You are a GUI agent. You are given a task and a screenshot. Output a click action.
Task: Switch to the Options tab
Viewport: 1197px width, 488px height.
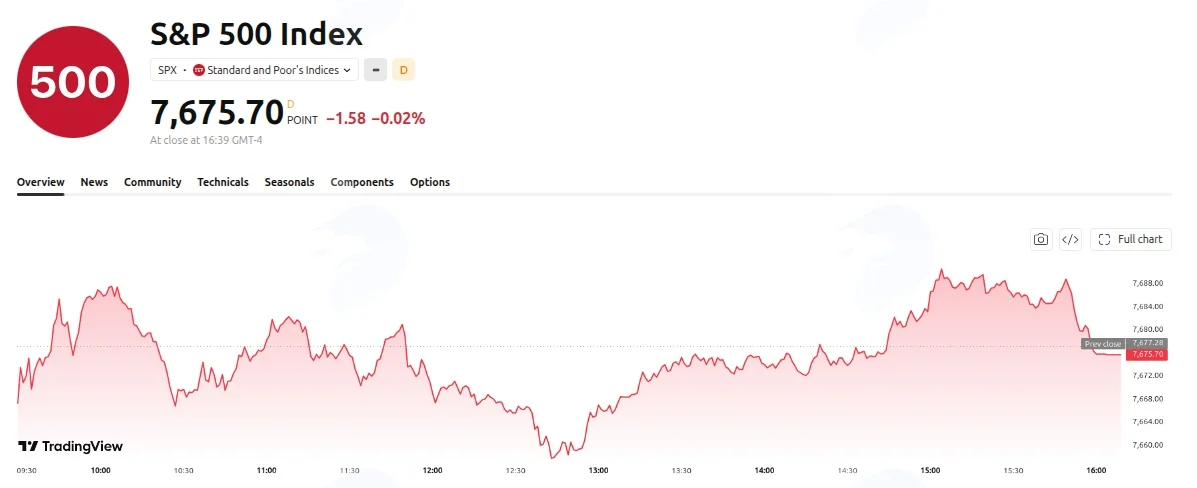[x=430, y=182]
